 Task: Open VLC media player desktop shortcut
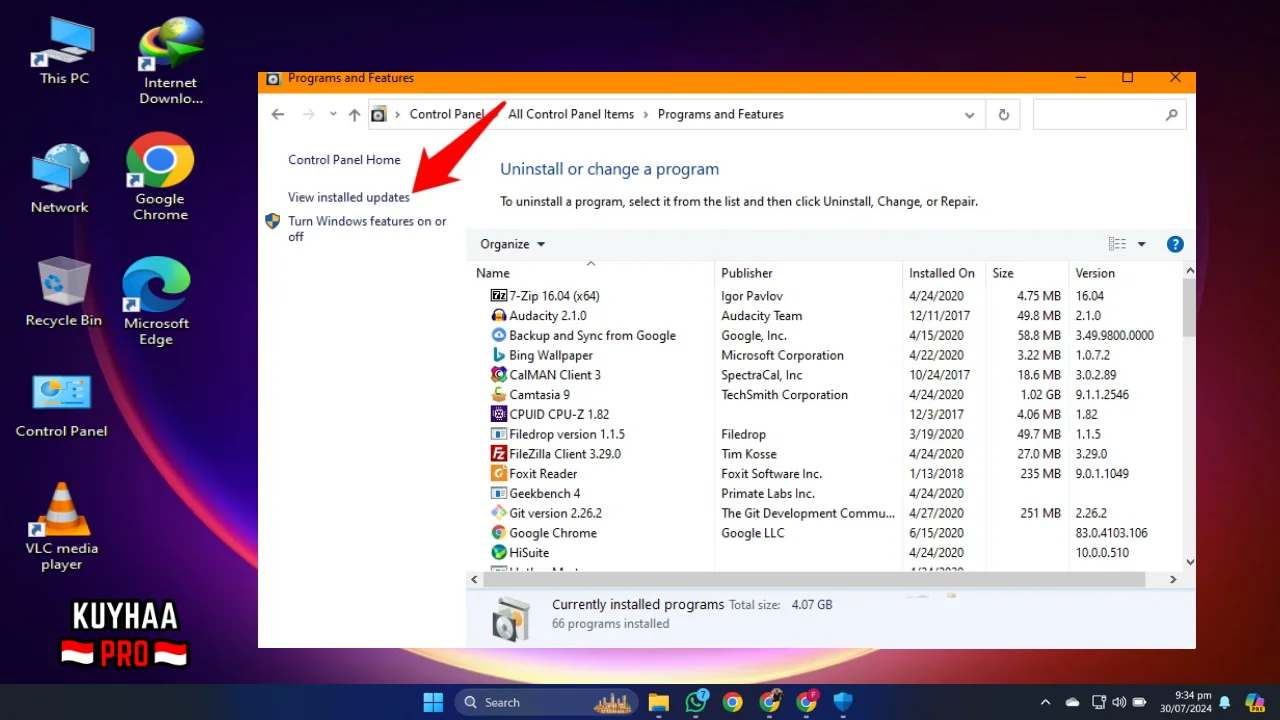click(x=62, y=527)
